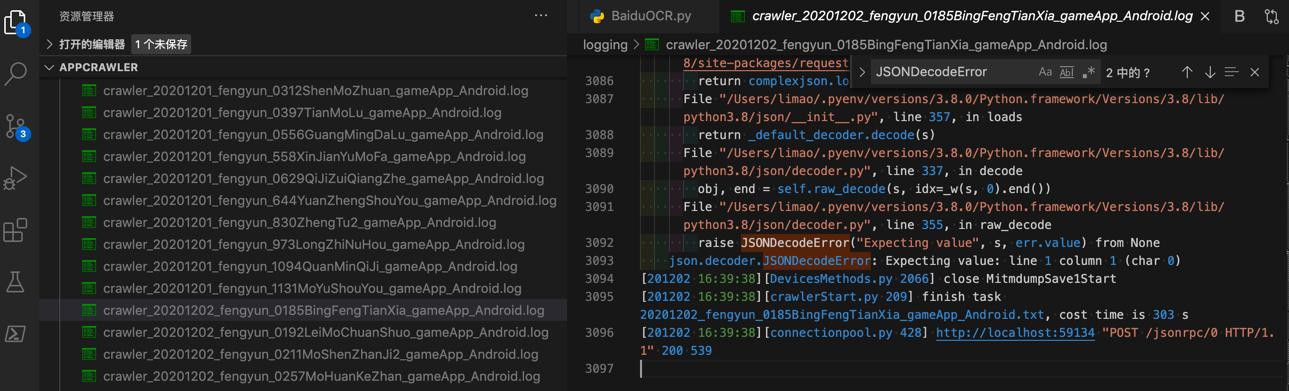Viewport: 1289px width, 391px height.
Task: Expand the 打开的编辑器 section
Action: [x=49, y=44]
